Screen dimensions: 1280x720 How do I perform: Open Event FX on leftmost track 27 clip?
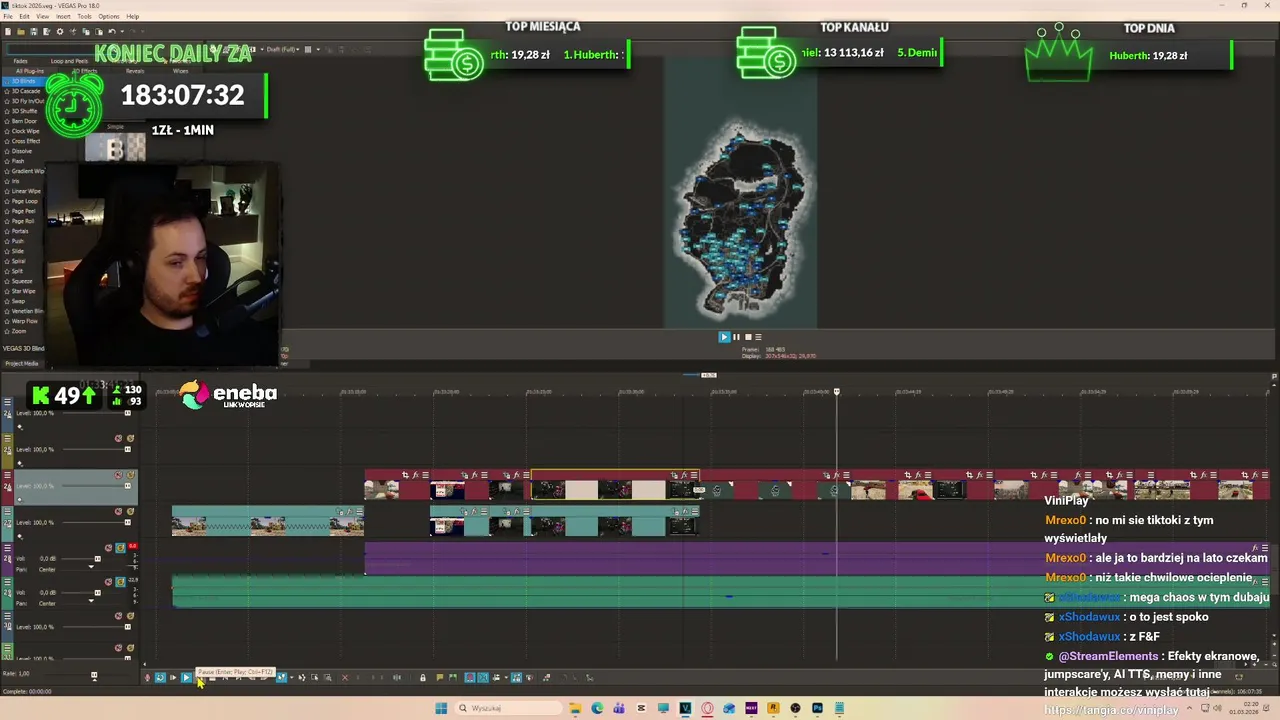[x=349, y=511]
